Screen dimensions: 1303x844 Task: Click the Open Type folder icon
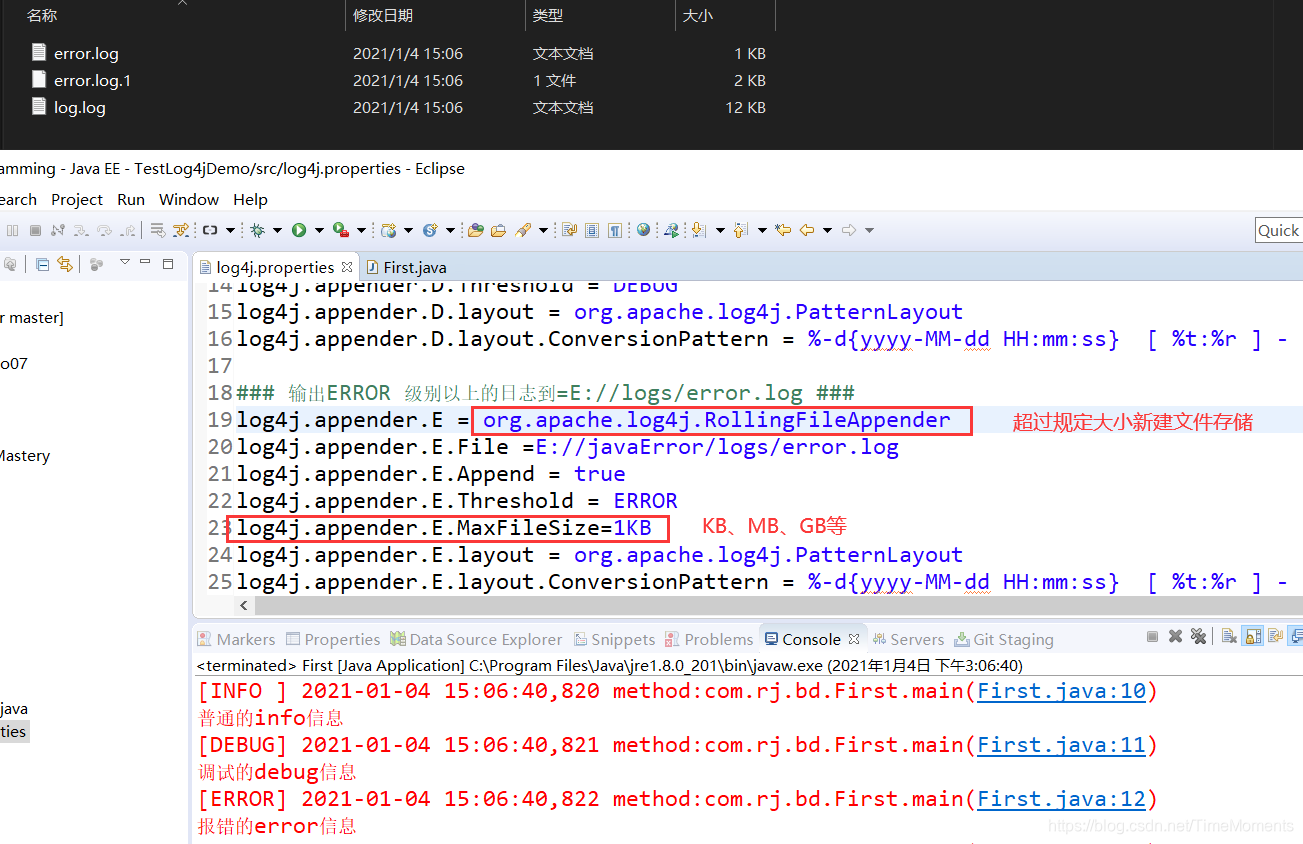click(476, 230)
